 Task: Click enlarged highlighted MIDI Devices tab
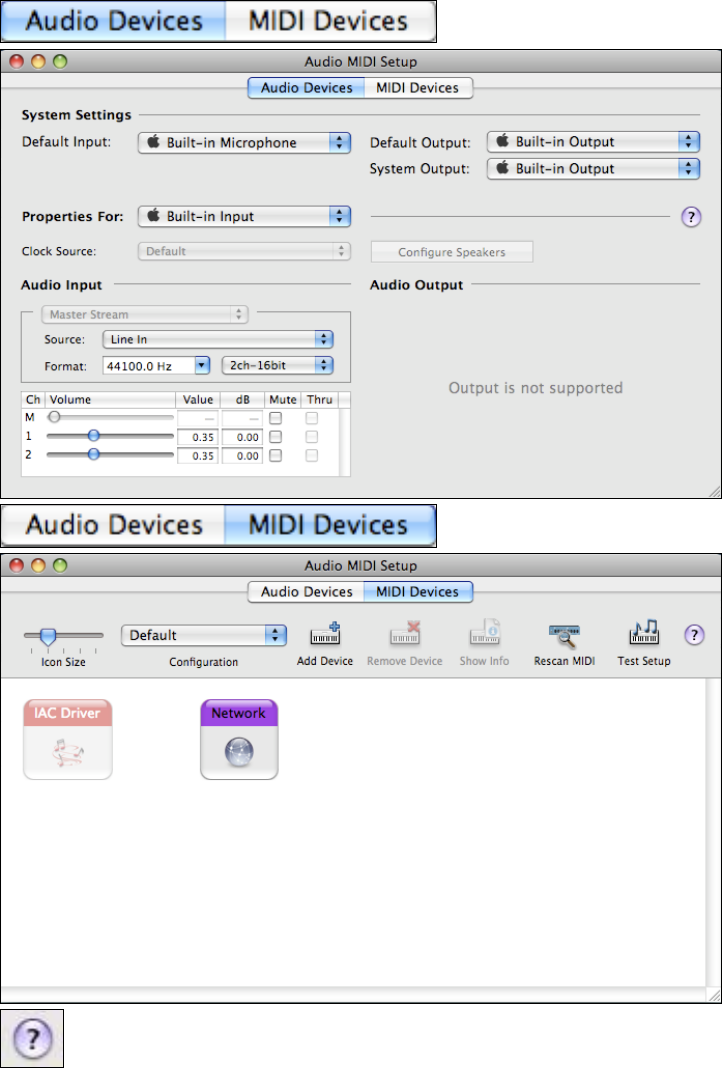[330, 525]
